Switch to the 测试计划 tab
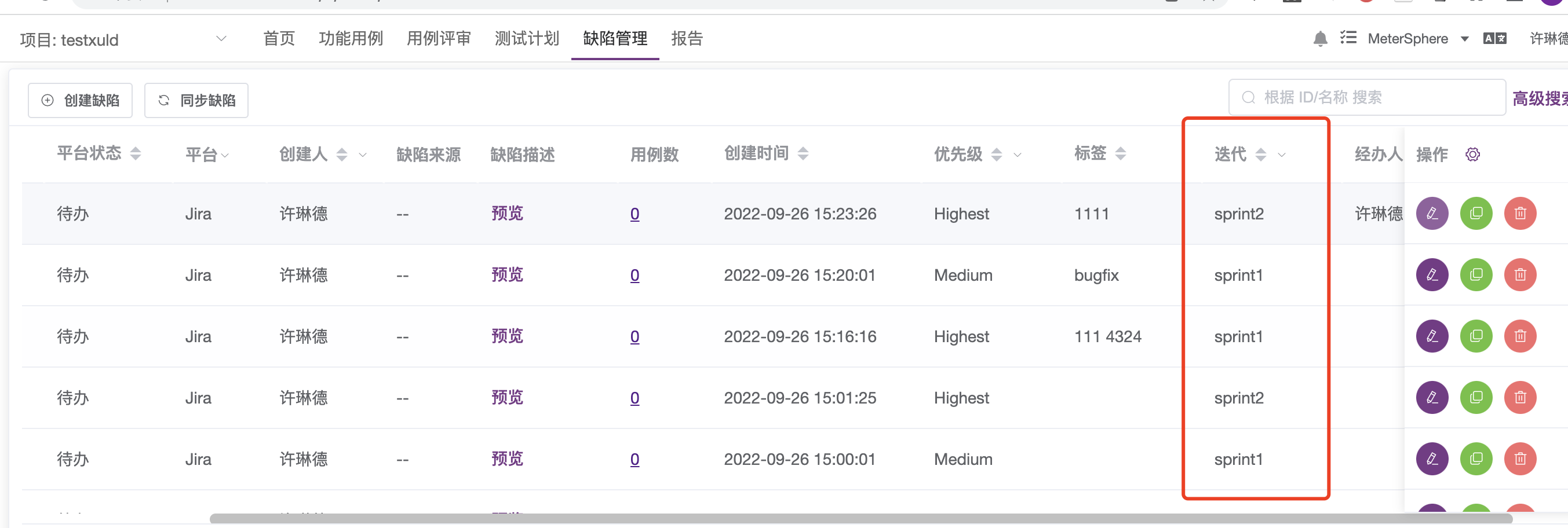 [x=527, y=38]
